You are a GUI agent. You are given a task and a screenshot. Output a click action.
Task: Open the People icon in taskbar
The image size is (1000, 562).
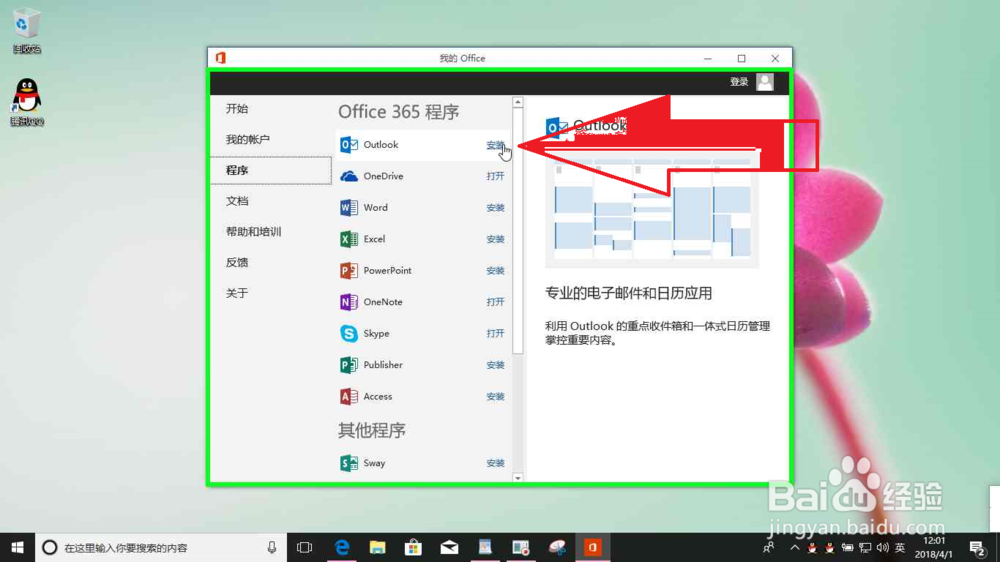[x=768, y=547]
